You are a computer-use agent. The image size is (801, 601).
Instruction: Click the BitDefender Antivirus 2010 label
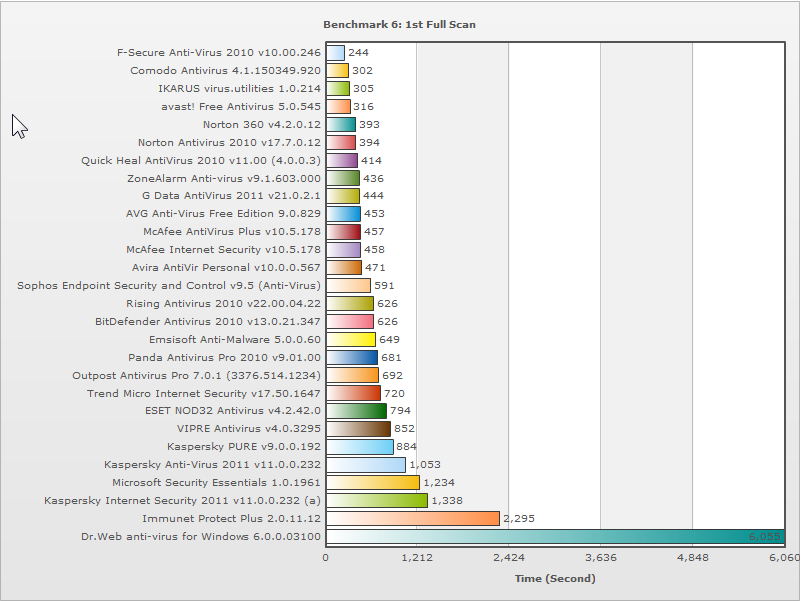[208, 321]
